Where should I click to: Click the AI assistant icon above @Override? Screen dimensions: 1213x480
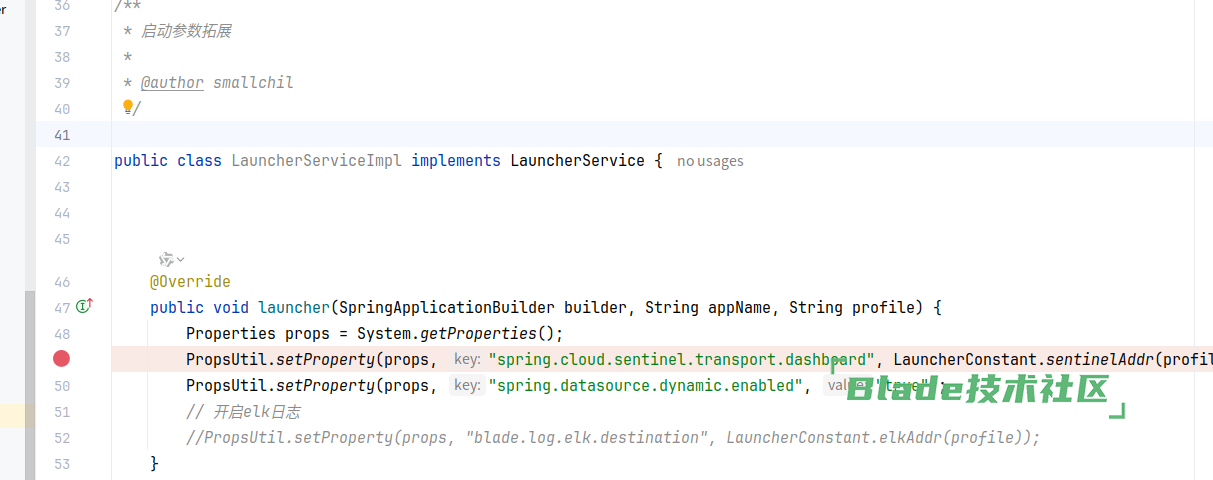[166, 259]
